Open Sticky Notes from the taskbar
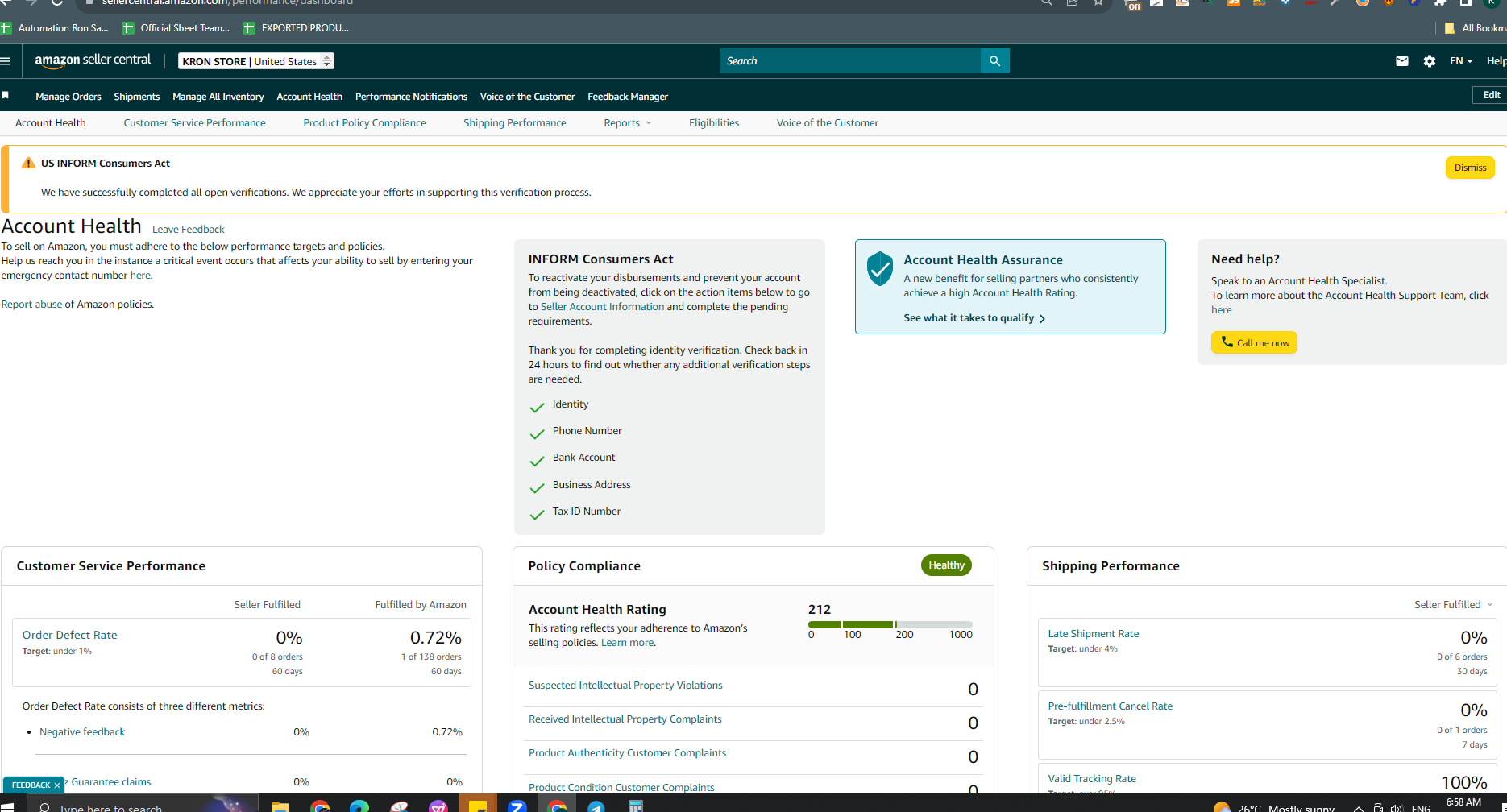1507x812 pixels. point(478,806)
